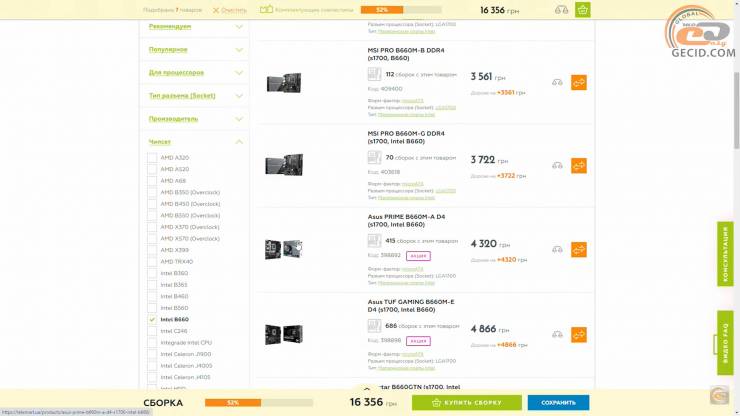Viewport: 740px width, 416px height.
Task: Open the green basket icon in top bar
Action: tap(582, 10)
